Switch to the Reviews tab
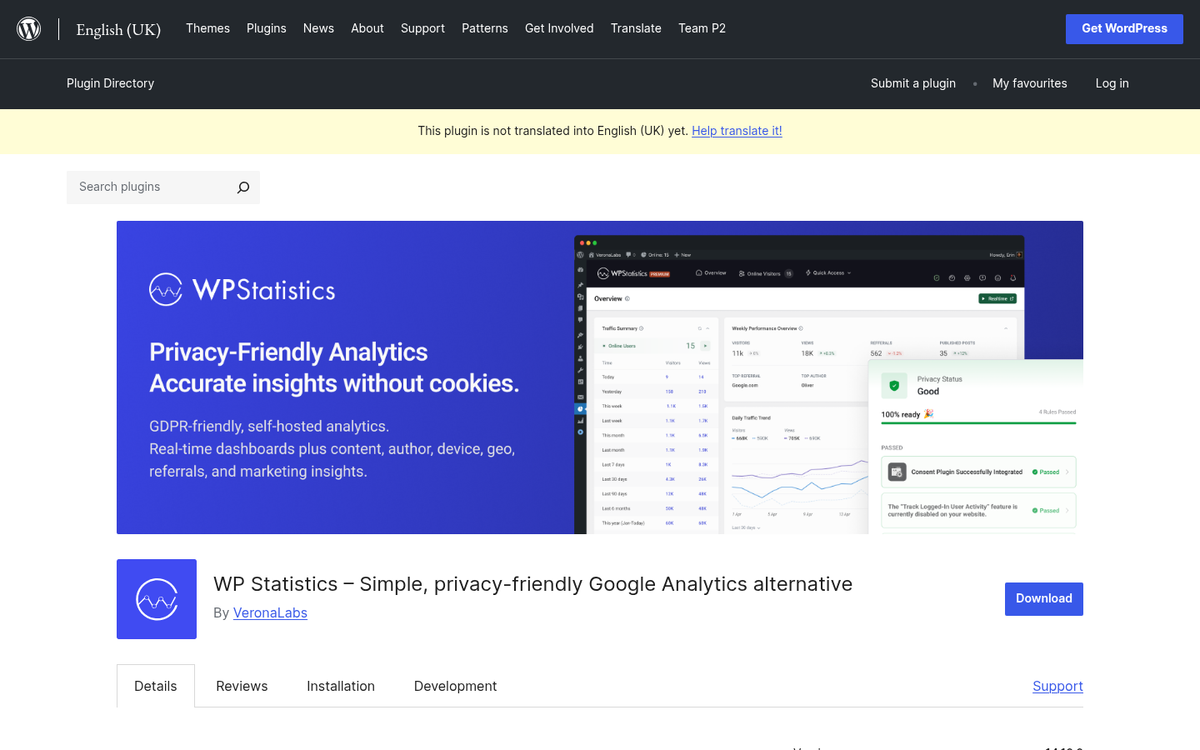Viewport: 1200px width, 750px height. coord(241,686)
